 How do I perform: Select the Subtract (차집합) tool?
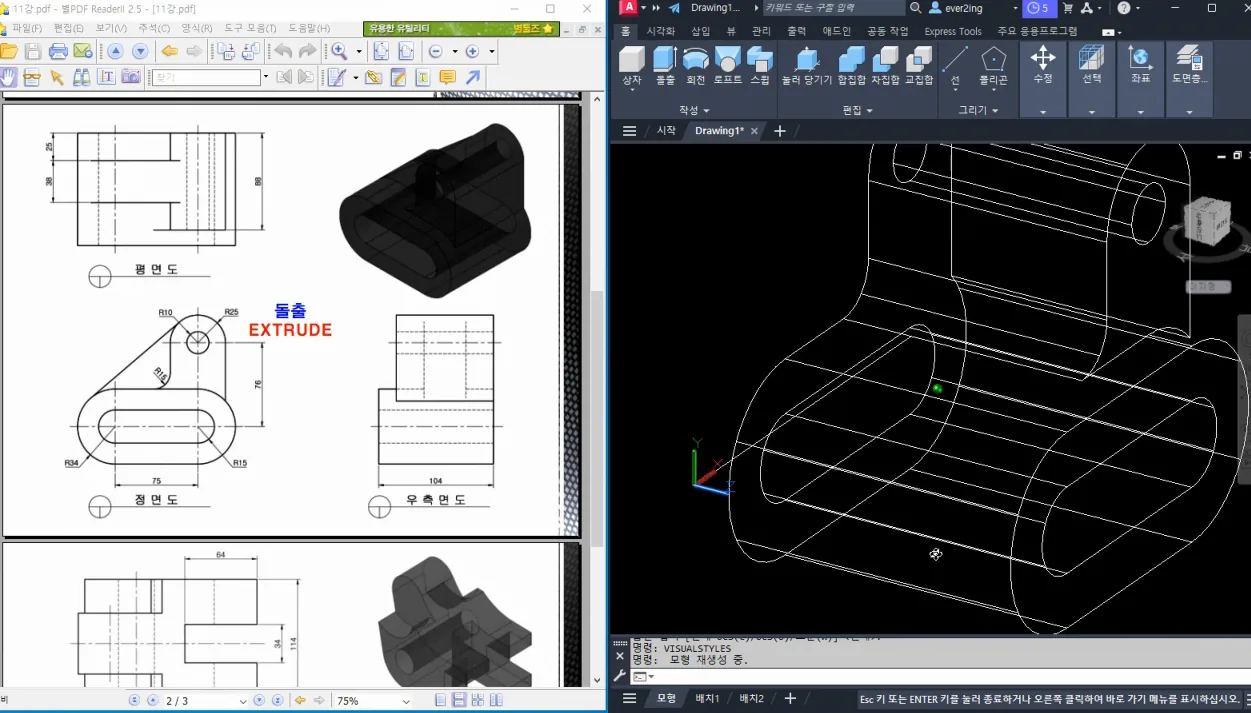point(885,65)
